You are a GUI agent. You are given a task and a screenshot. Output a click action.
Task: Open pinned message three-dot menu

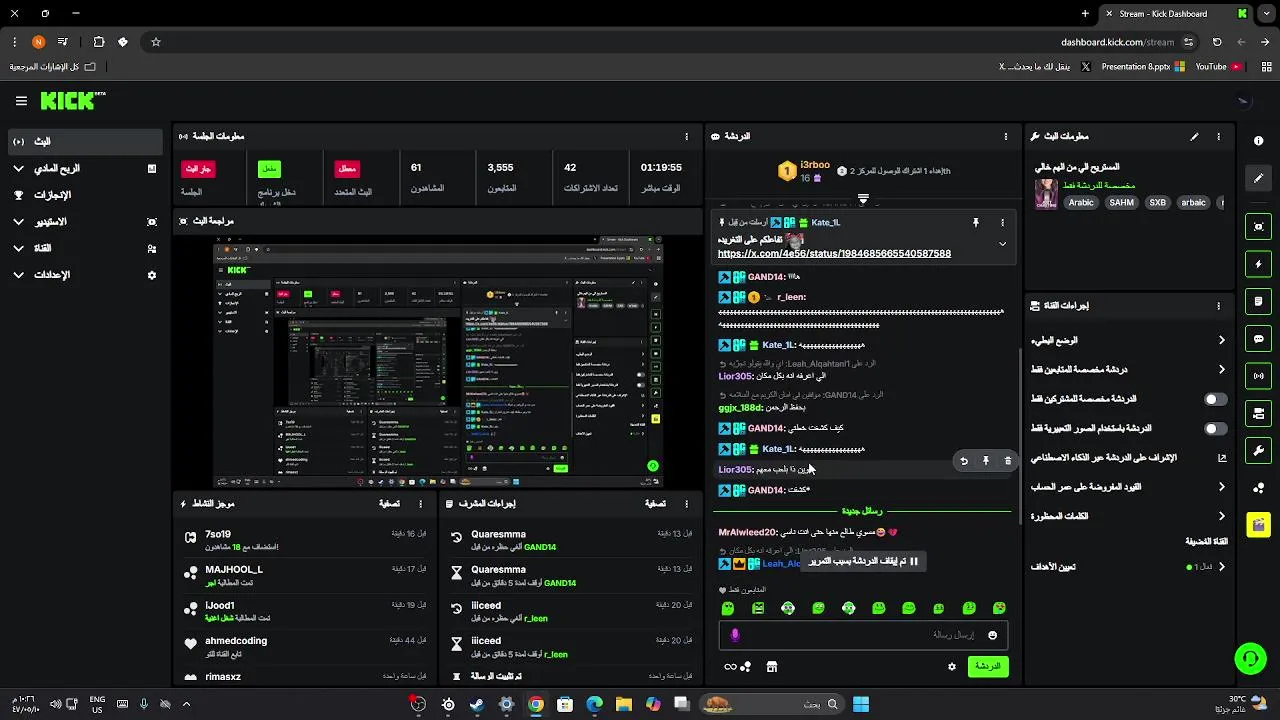(1002, 223)
